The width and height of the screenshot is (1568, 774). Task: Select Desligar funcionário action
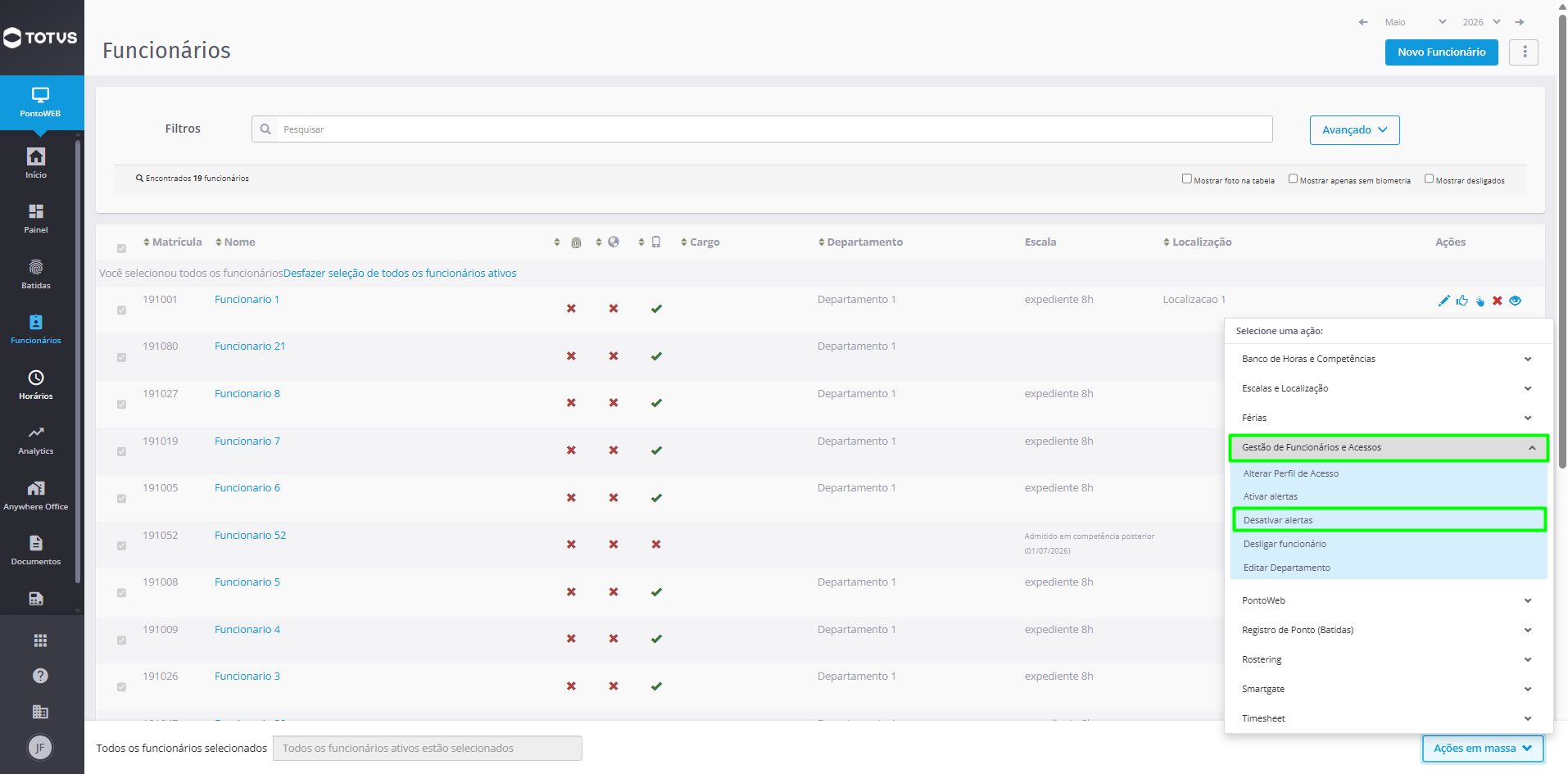click(x=1388, y=544)
